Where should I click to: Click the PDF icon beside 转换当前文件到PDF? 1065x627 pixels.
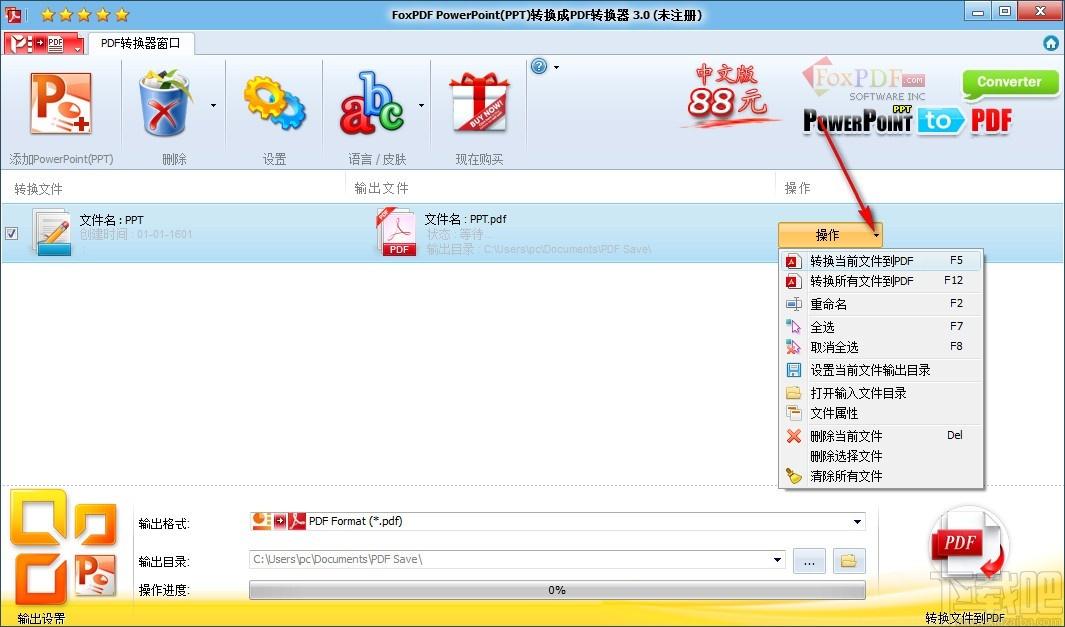[x=793, y=261]
